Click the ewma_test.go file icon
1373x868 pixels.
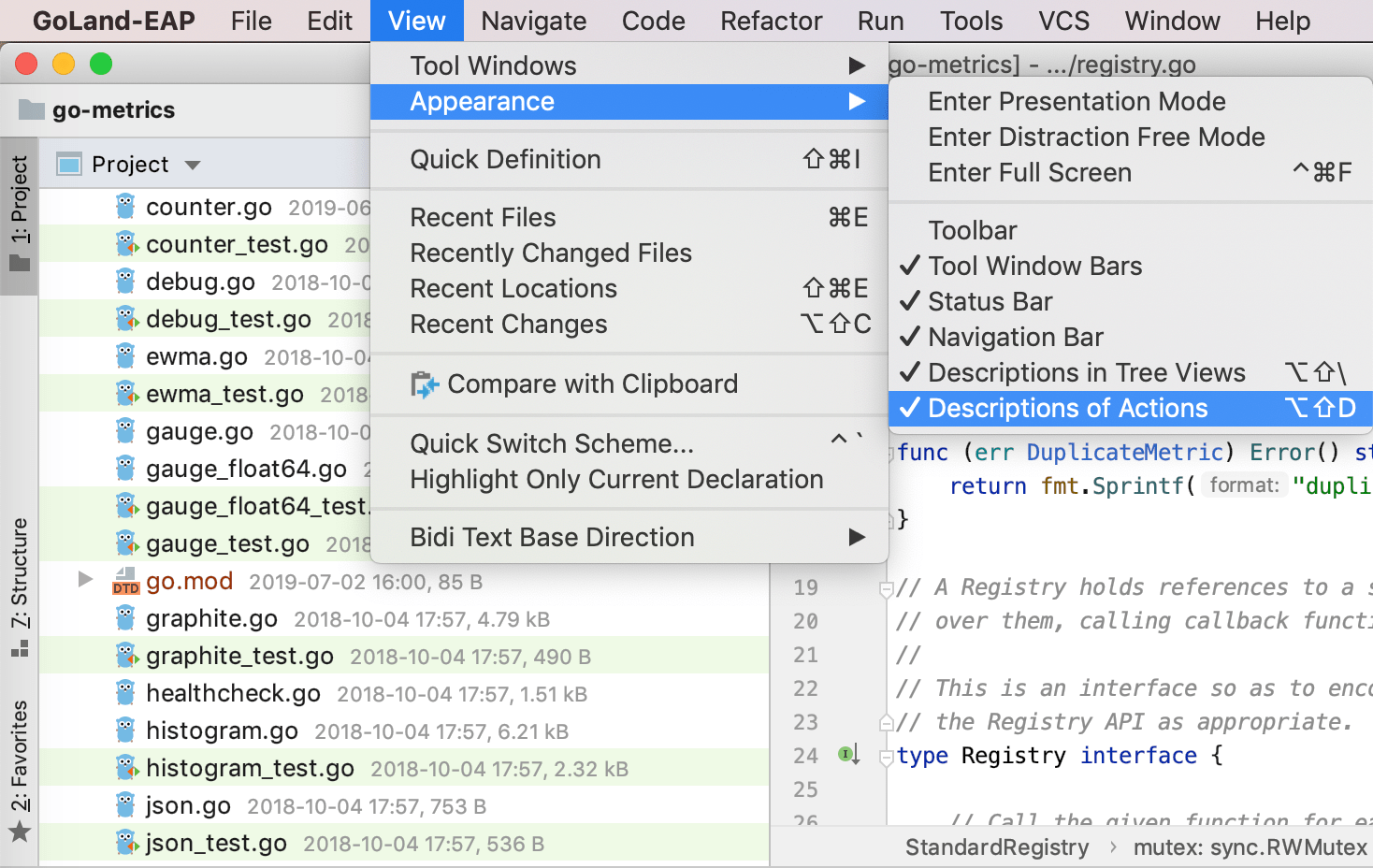(126, 393)
